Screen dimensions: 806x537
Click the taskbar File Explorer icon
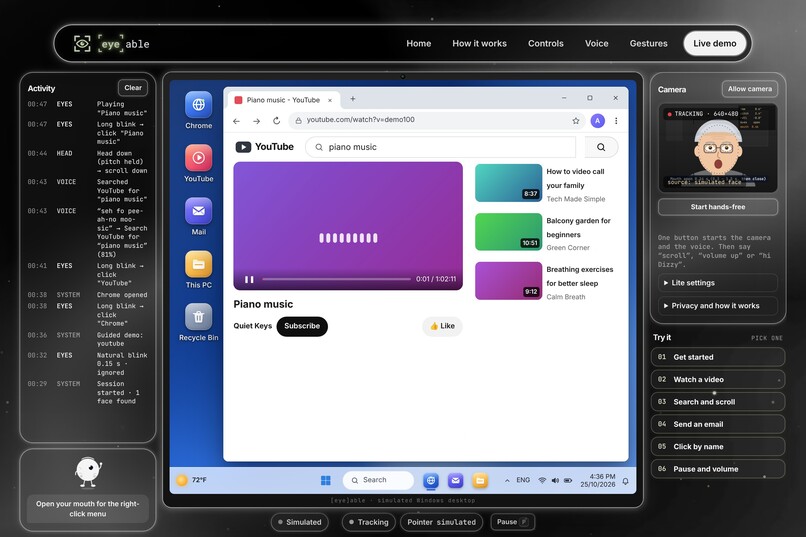(x=480, y=480)
